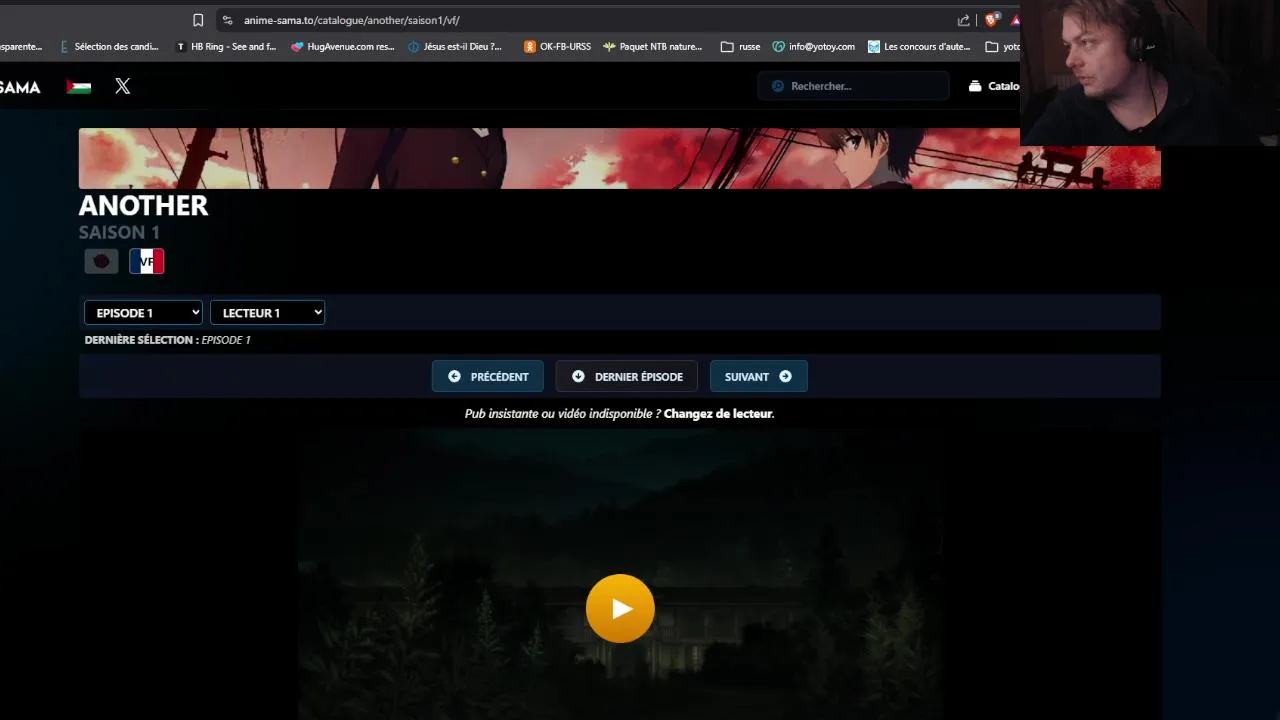Click the DERNIER ÉPISODE button

coord(627,377)
